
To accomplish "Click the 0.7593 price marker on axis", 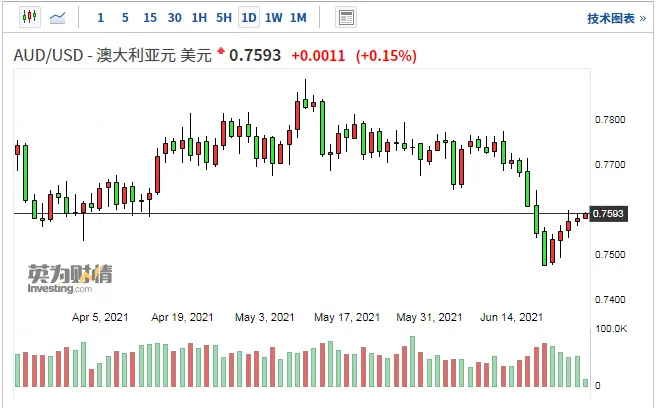I will (x=608, y=213).
